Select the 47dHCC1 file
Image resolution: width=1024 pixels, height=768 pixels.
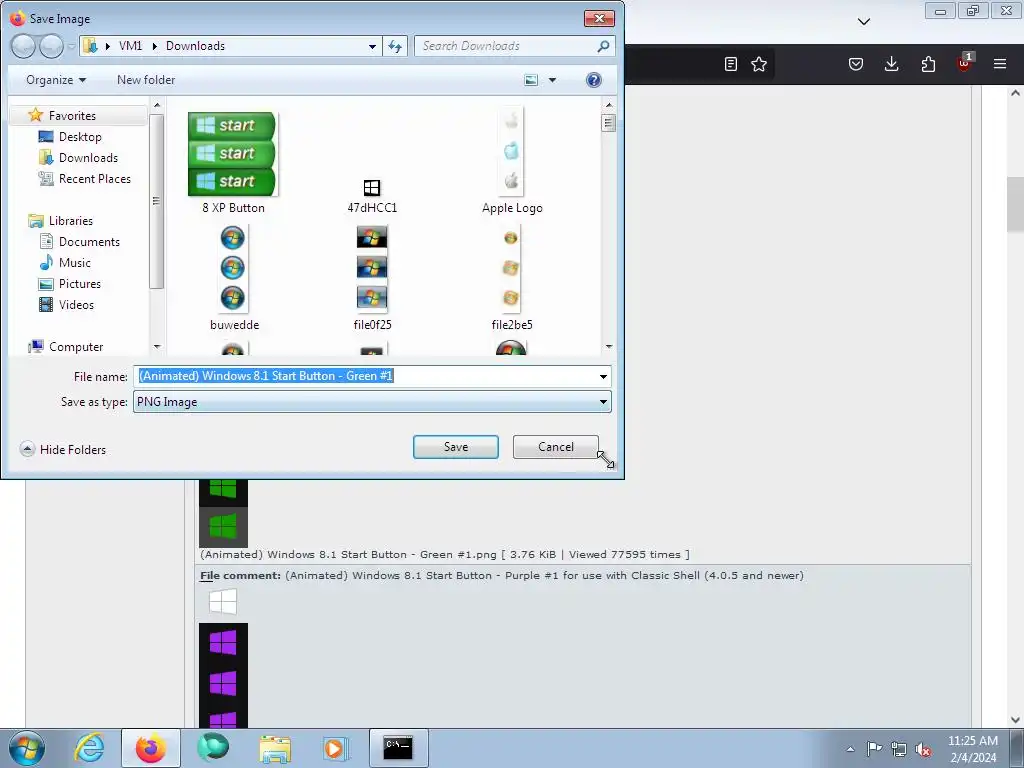[x=372, y=196]
